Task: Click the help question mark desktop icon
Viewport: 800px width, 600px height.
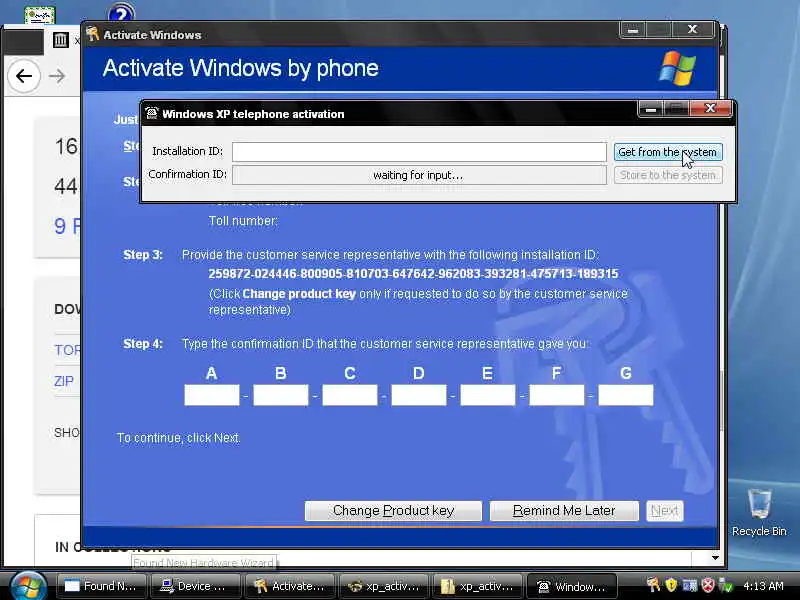Action: pyautogui.click(x=121, y=12)
